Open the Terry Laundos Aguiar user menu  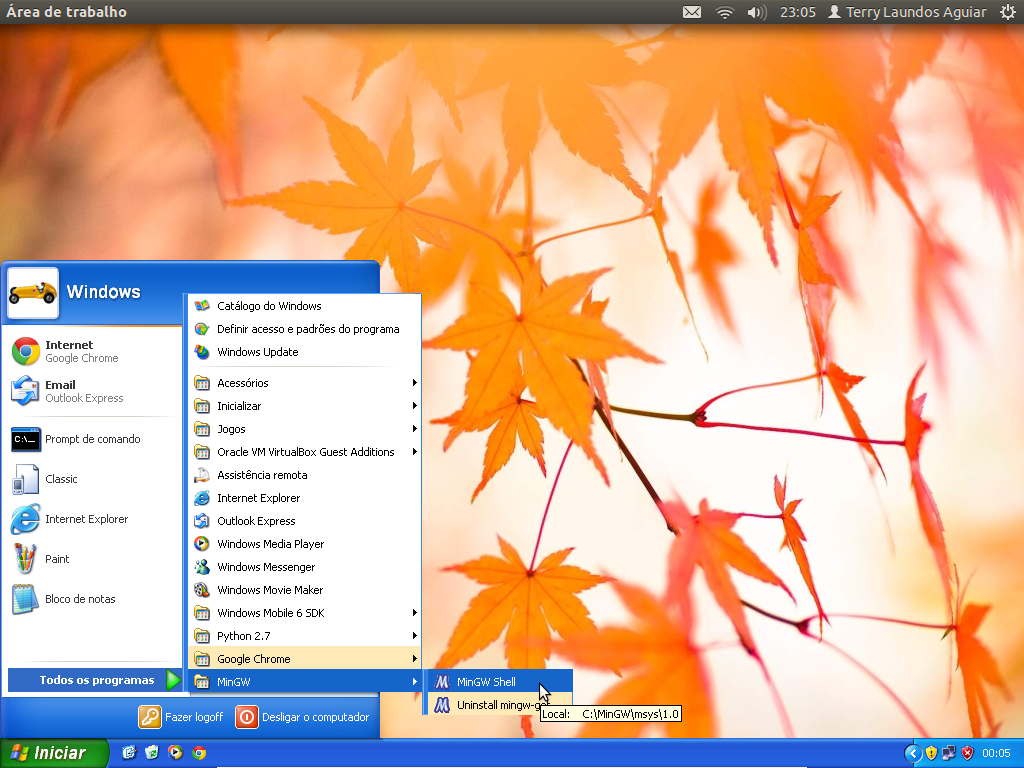[x=907, y=12]
